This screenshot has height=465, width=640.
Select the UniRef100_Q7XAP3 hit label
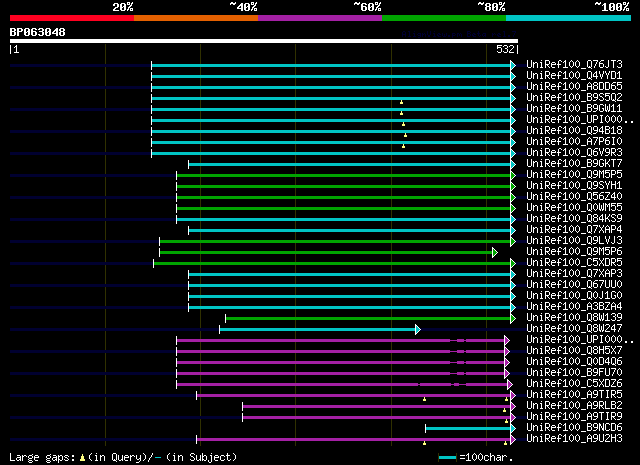pyautogui.click(x=574, y=274)
